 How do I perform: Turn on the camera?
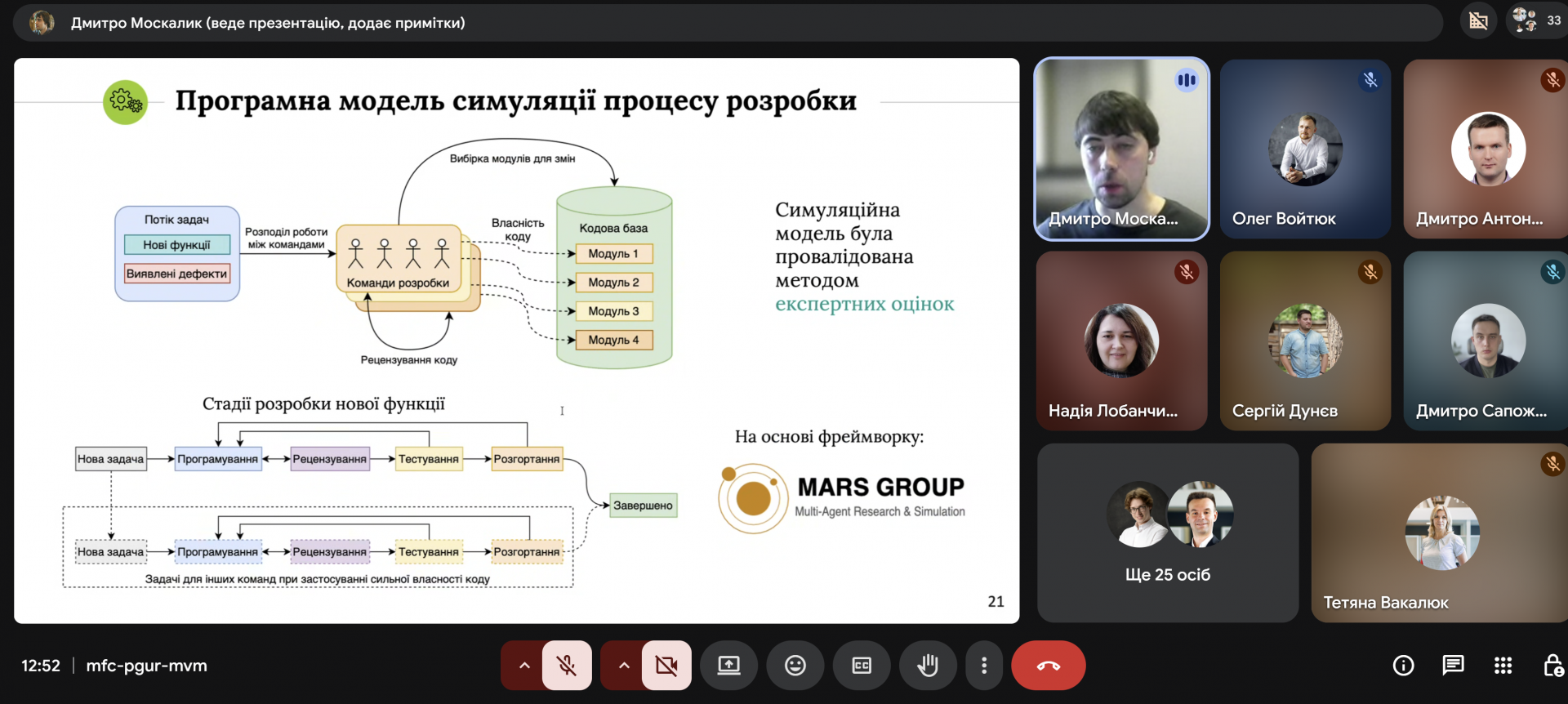tap(666, 666)
